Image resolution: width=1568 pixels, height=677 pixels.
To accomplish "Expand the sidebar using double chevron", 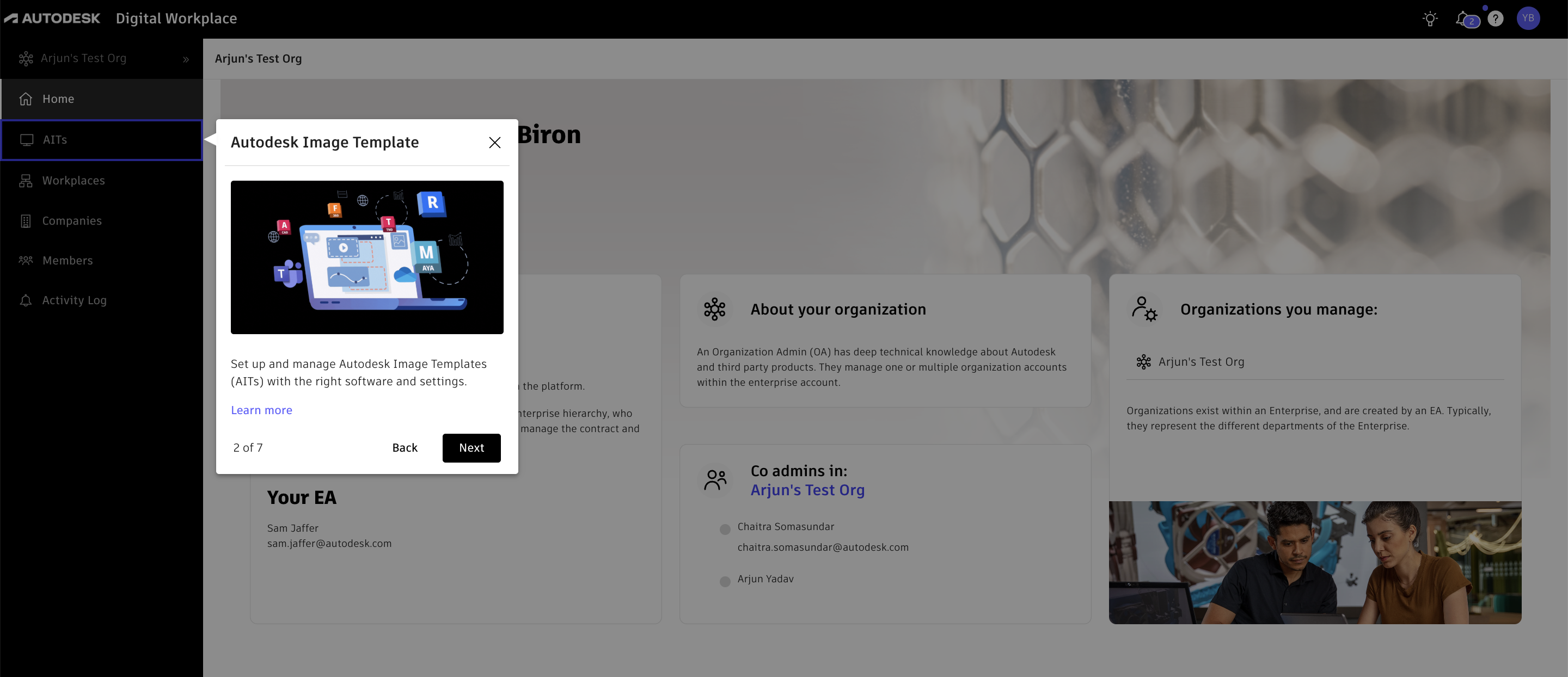I will [186, 59].
